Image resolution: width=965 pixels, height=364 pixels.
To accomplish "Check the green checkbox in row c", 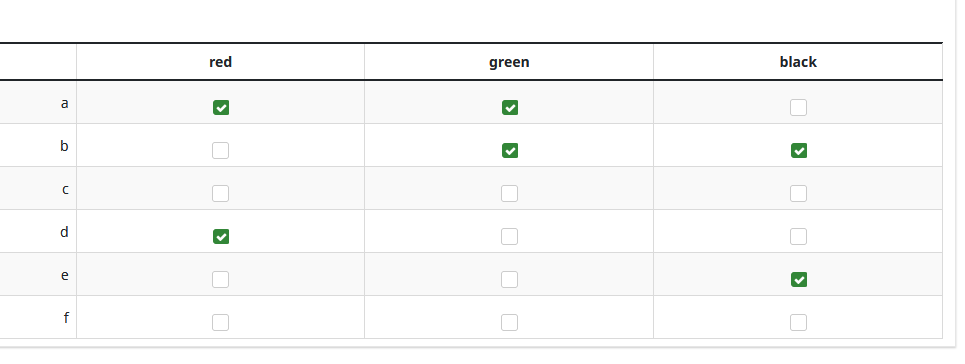I will pyautogui.click(x=510, y=193).
